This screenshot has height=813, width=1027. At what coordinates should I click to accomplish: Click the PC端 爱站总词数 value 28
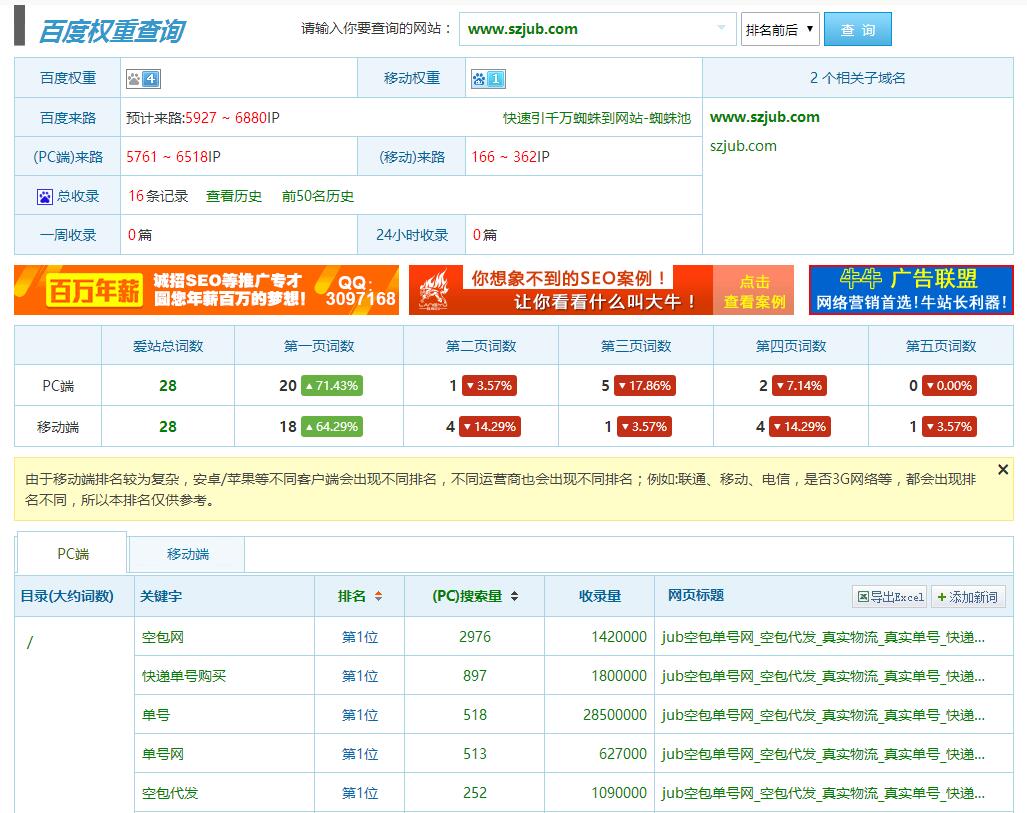[168, 386]
